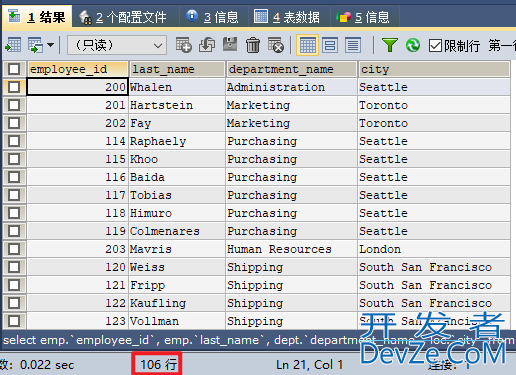Click the delete selected rows trash icon
Viewport: 516px width, 375px height.
(x=253, y=45)
